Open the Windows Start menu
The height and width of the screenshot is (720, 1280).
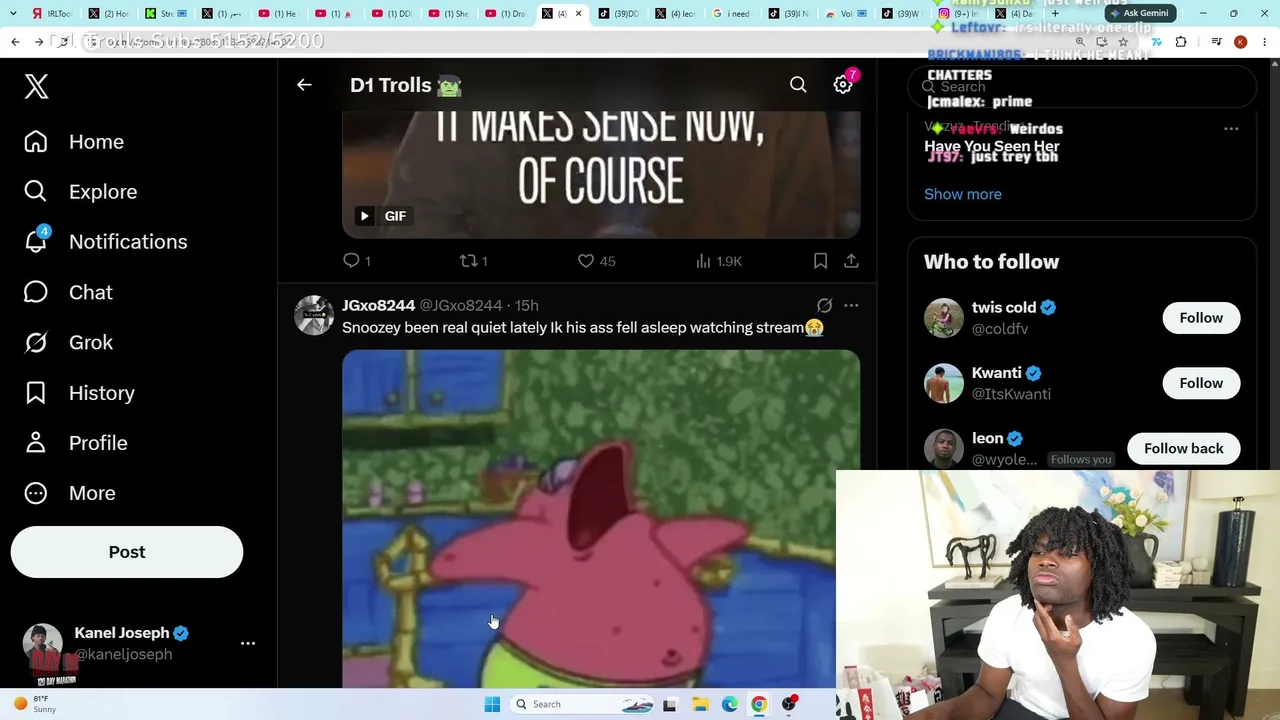pos(492,704)
